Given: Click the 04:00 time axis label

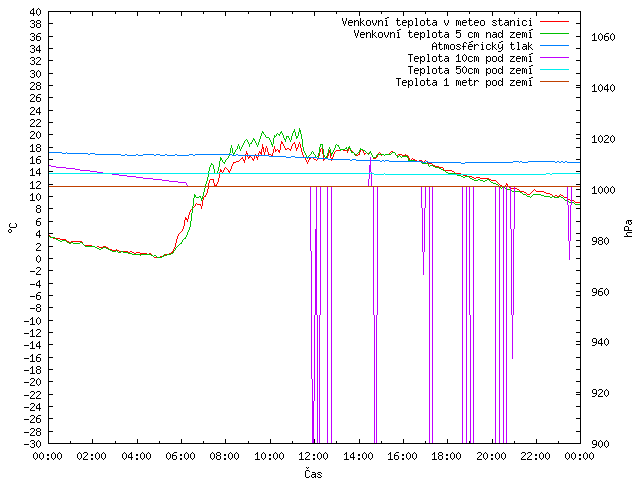Looking at the screenshot, I should [136, 456].
